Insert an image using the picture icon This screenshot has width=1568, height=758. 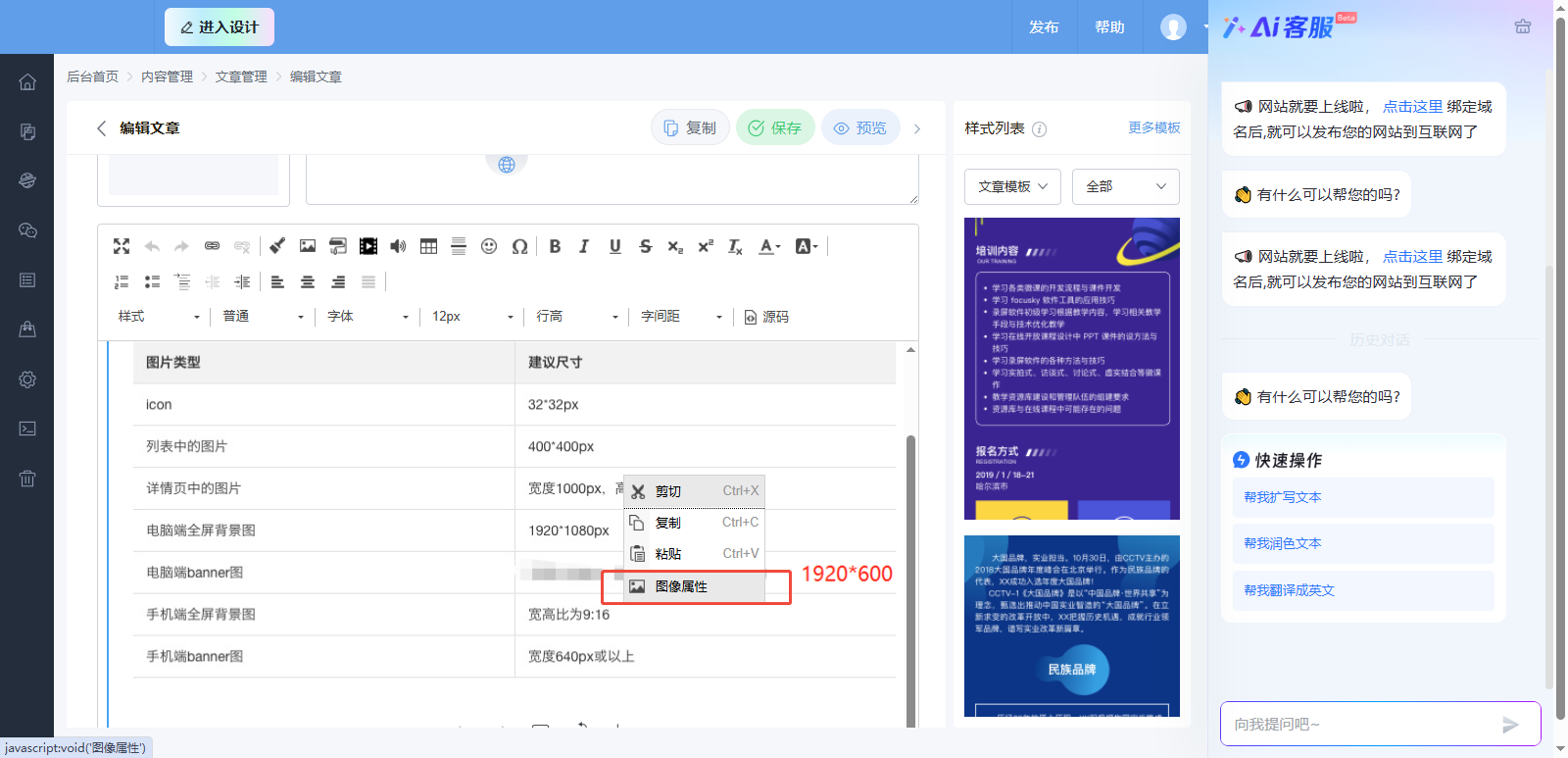pos(308,246)
